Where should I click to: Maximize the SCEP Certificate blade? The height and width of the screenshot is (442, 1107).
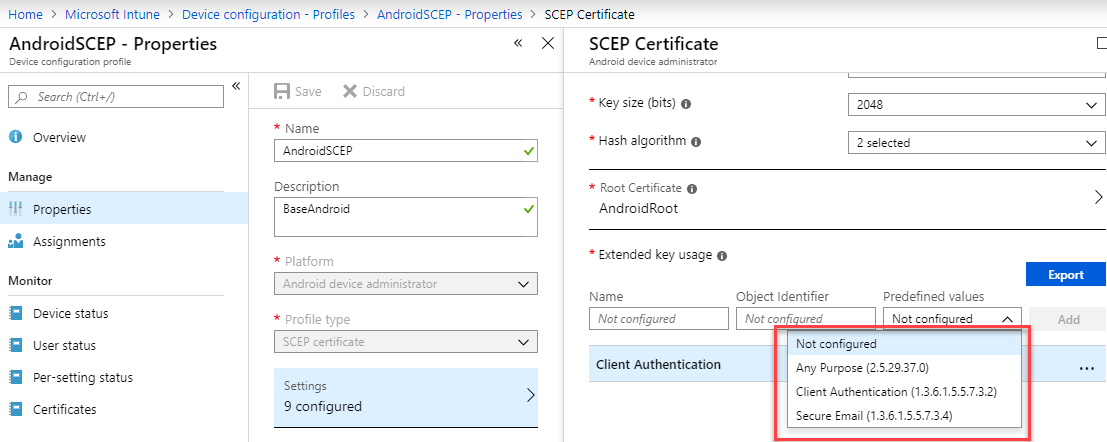(x=1101, y=43)
